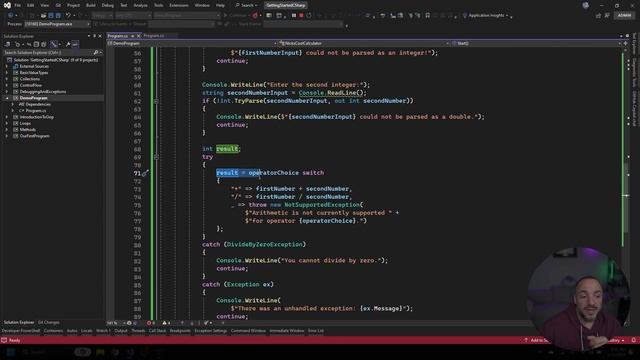Click the Continue debugging button
This screenshot has height=360, width=640.
[x=236, y=16]
